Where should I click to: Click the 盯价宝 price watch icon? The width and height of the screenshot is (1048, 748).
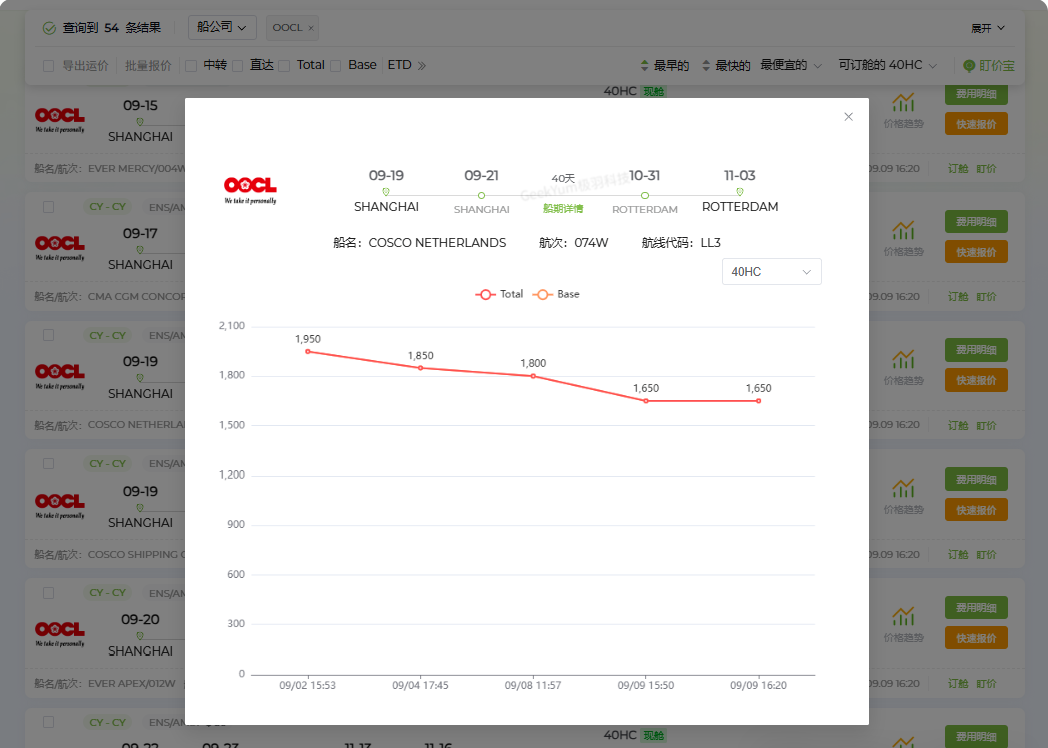(988, 65)
